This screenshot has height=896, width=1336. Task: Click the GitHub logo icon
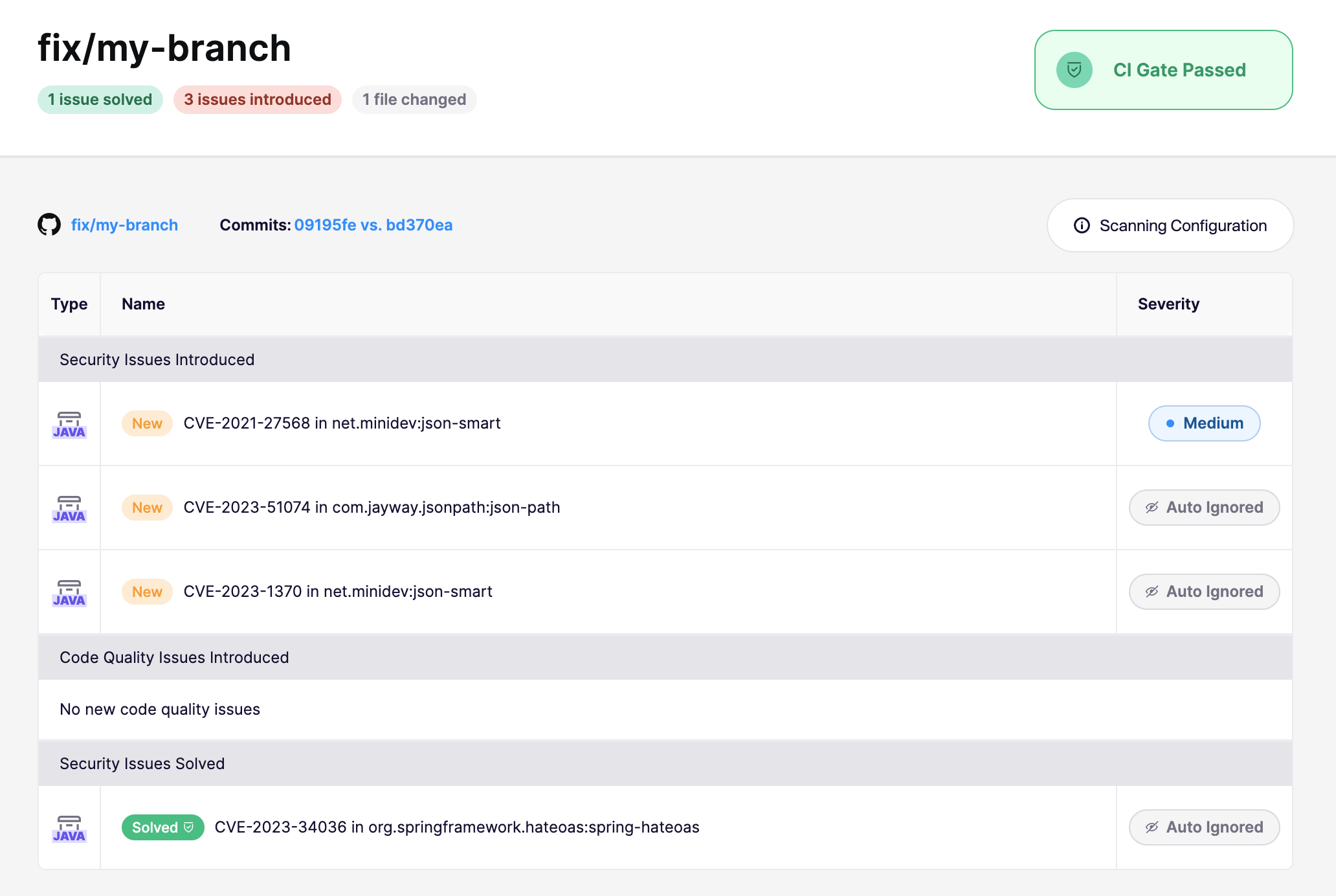[49, 225]
